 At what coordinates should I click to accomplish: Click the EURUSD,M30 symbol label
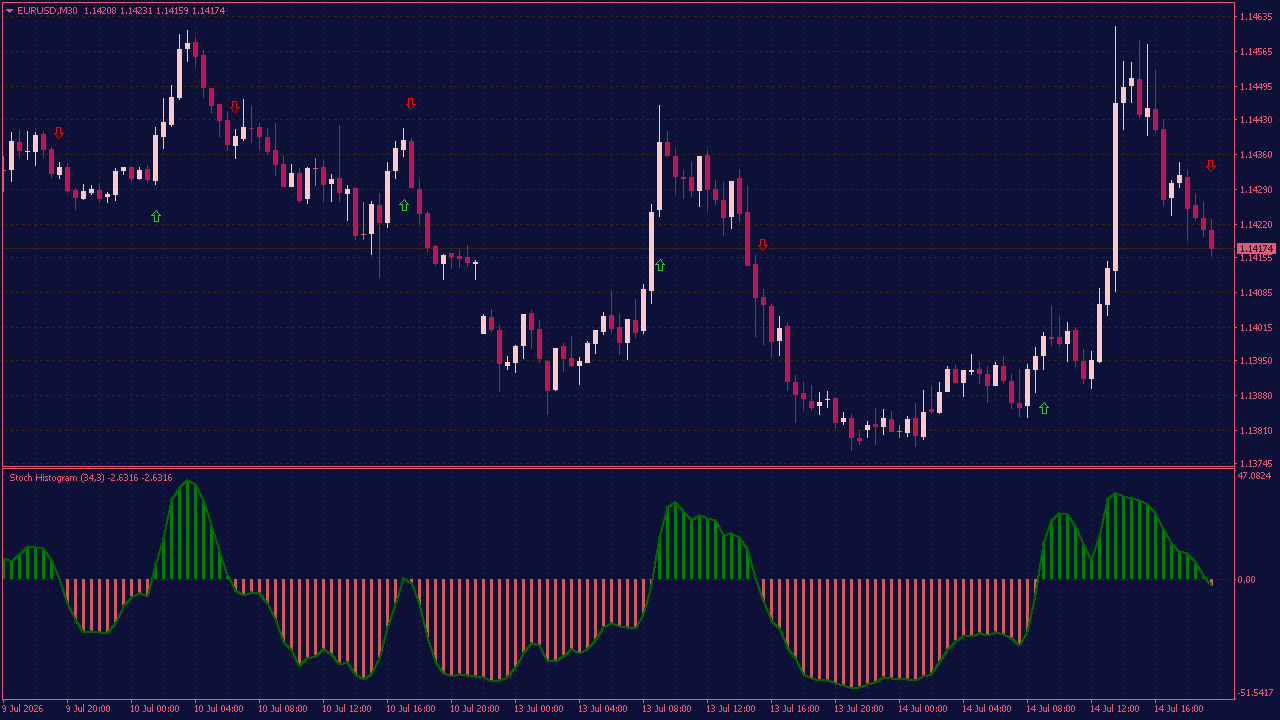point(45,10)
